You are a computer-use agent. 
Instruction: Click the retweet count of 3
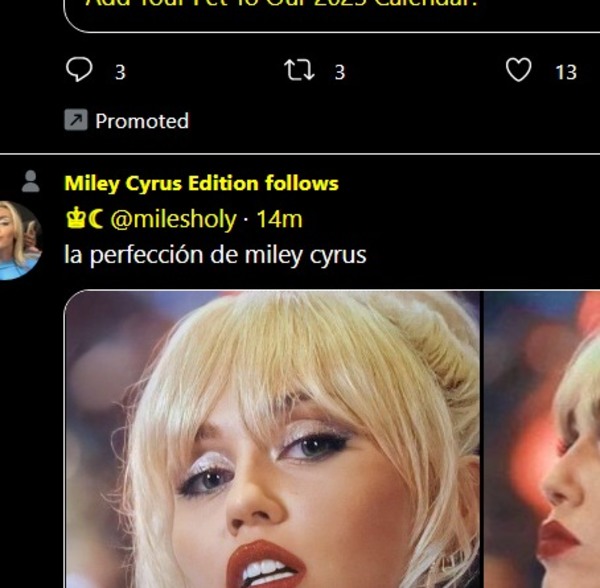click(340, 72)
